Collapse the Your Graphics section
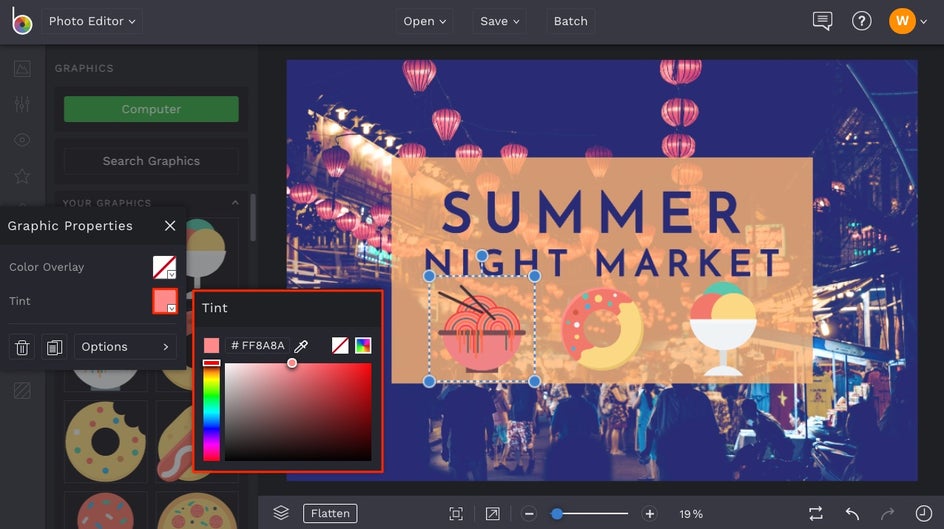Screen dimensions: 944x529 [235, 203]
